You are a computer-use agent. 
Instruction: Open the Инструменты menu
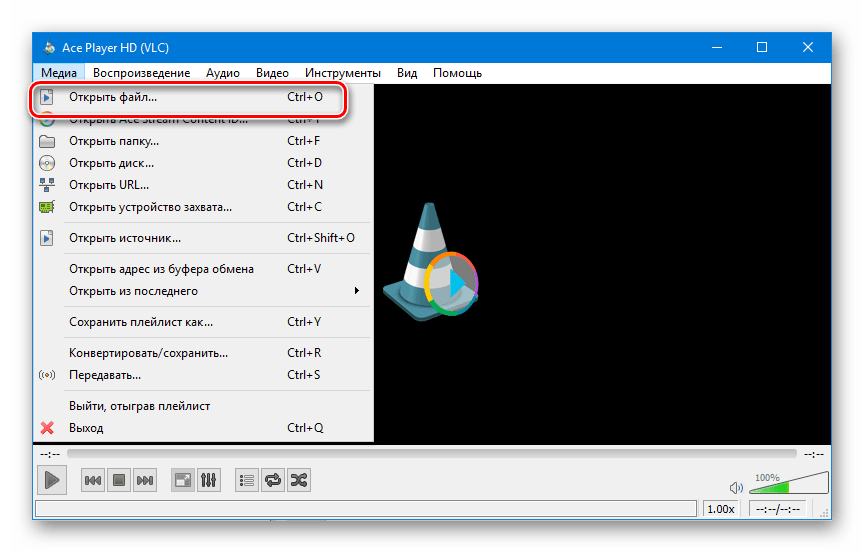click(x=343, y=73)
